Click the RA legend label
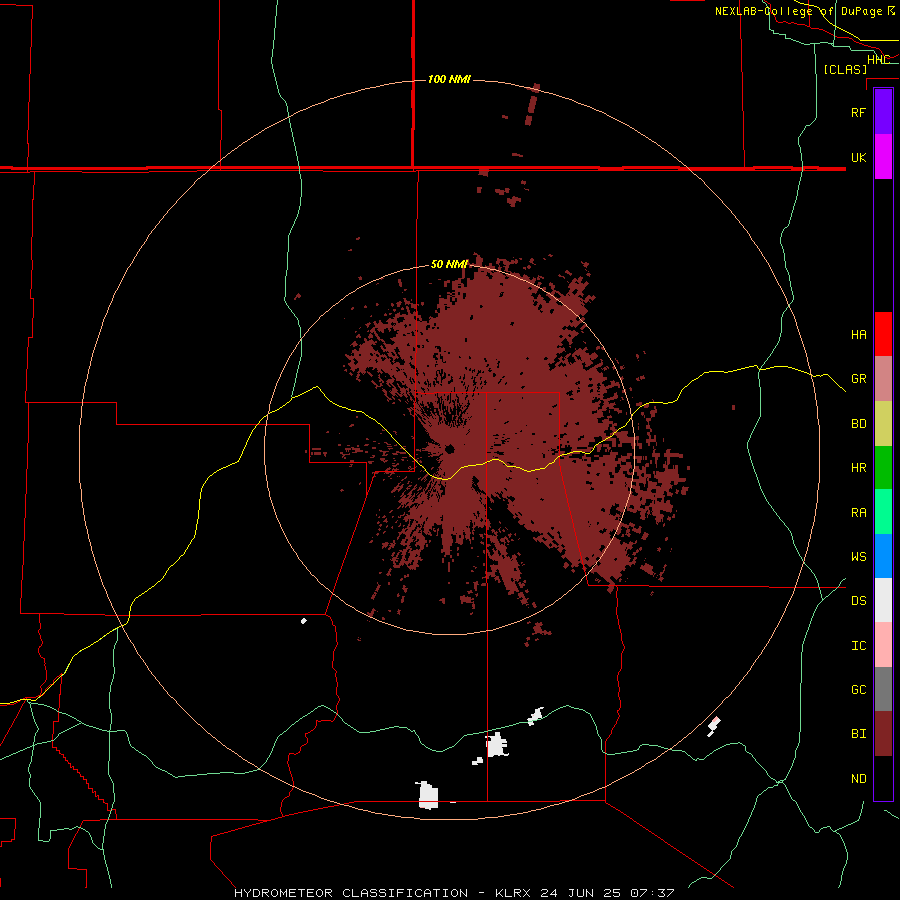Image resolution: width=900 pixels, height=900 pixels. (858, 513)
